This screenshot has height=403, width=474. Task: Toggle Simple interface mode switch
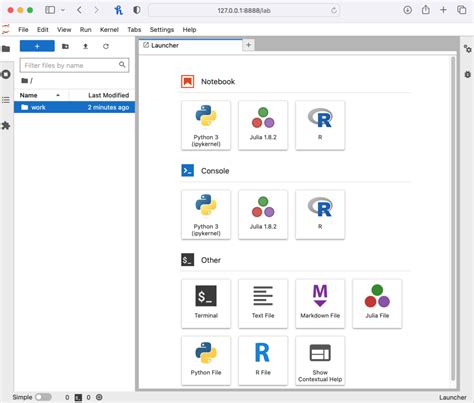44,397
